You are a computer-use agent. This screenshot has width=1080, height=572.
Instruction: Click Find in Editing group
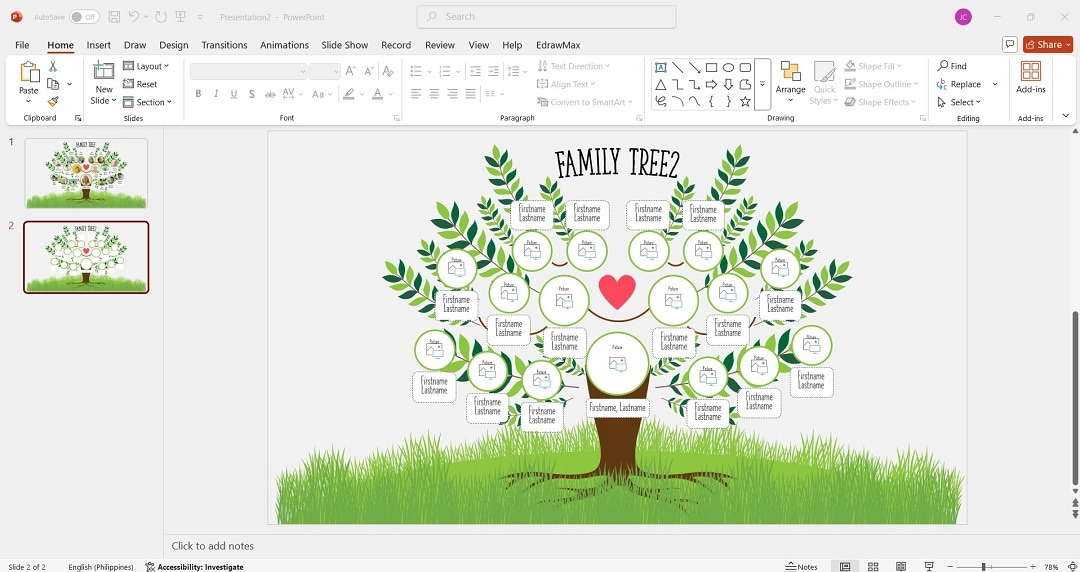pos(952,66)
